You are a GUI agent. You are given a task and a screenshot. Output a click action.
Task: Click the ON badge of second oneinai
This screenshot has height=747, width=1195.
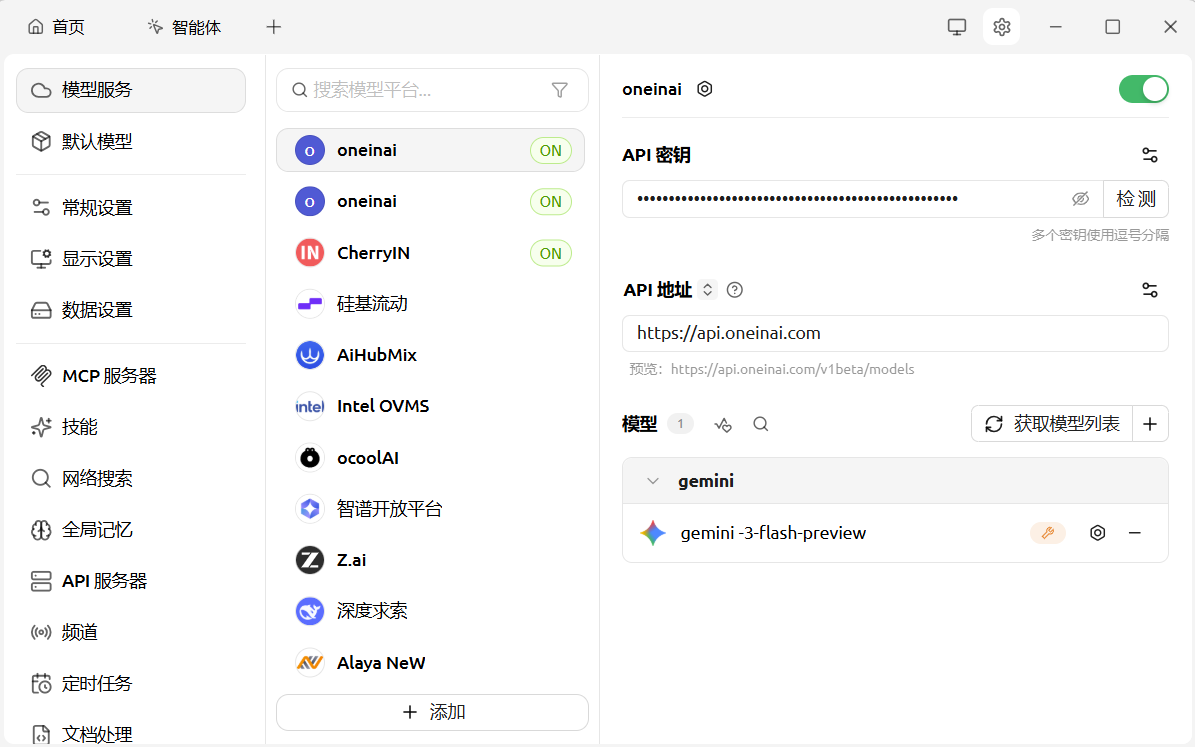(550, 201)
